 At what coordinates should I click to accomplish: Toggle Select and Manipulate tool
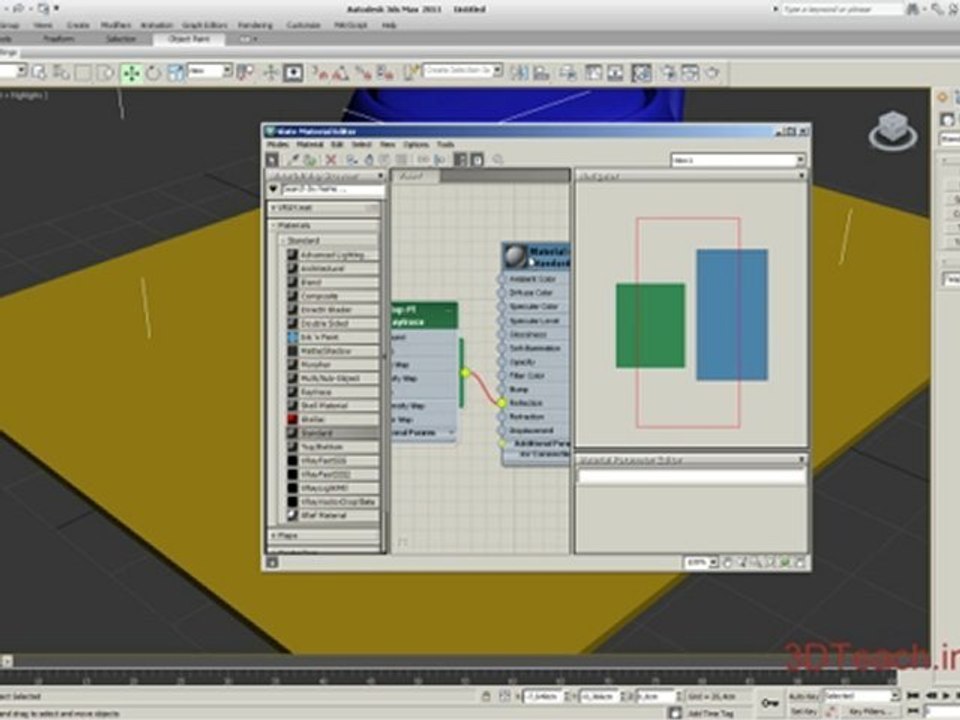click(270, 73)
